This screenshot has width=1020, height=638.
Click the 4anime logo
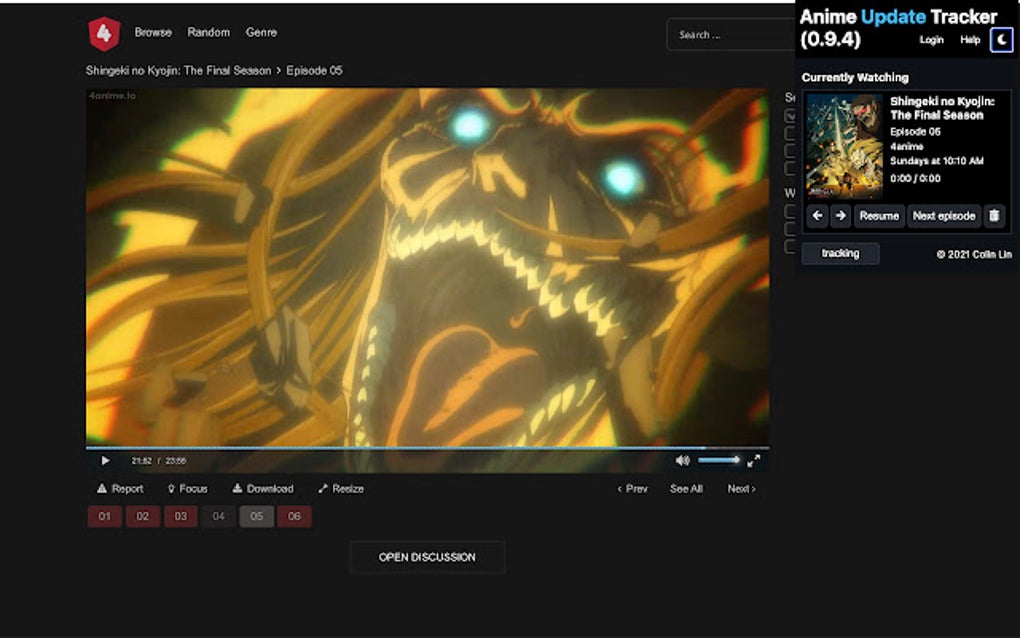(101, 31)
